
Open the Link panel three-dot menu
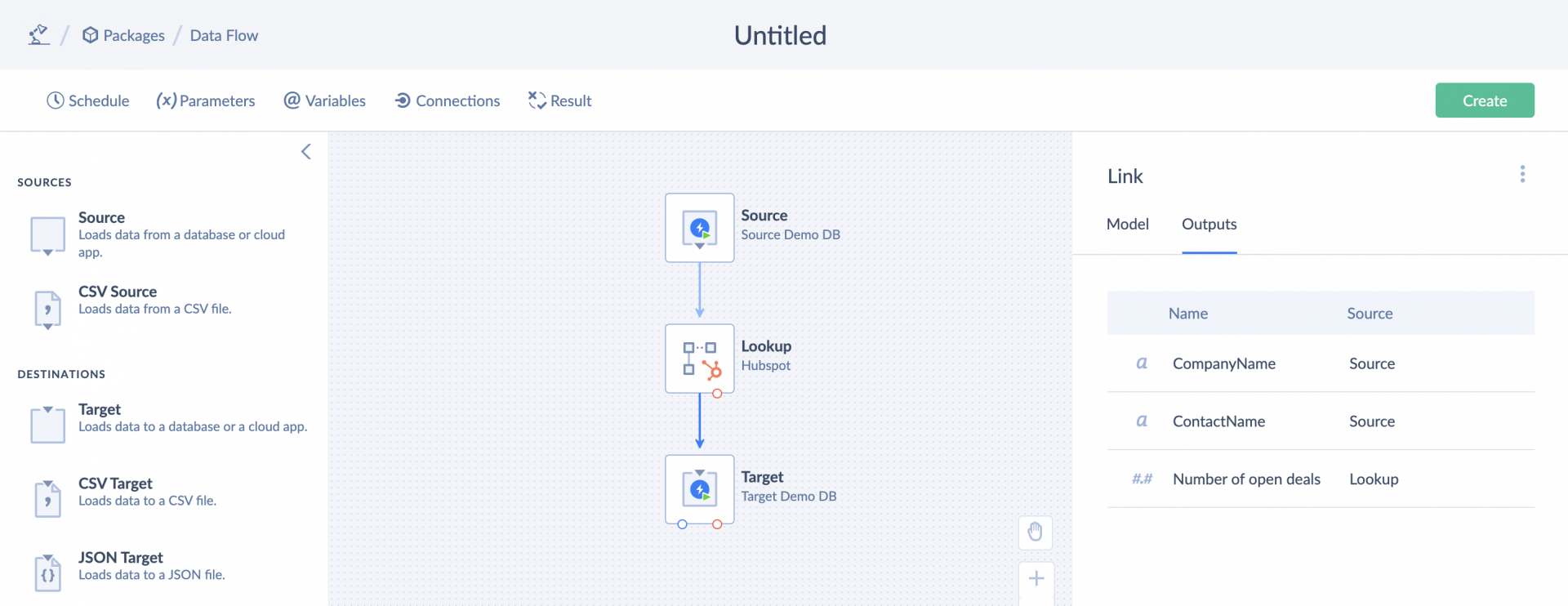click(x=1522, y=174)
